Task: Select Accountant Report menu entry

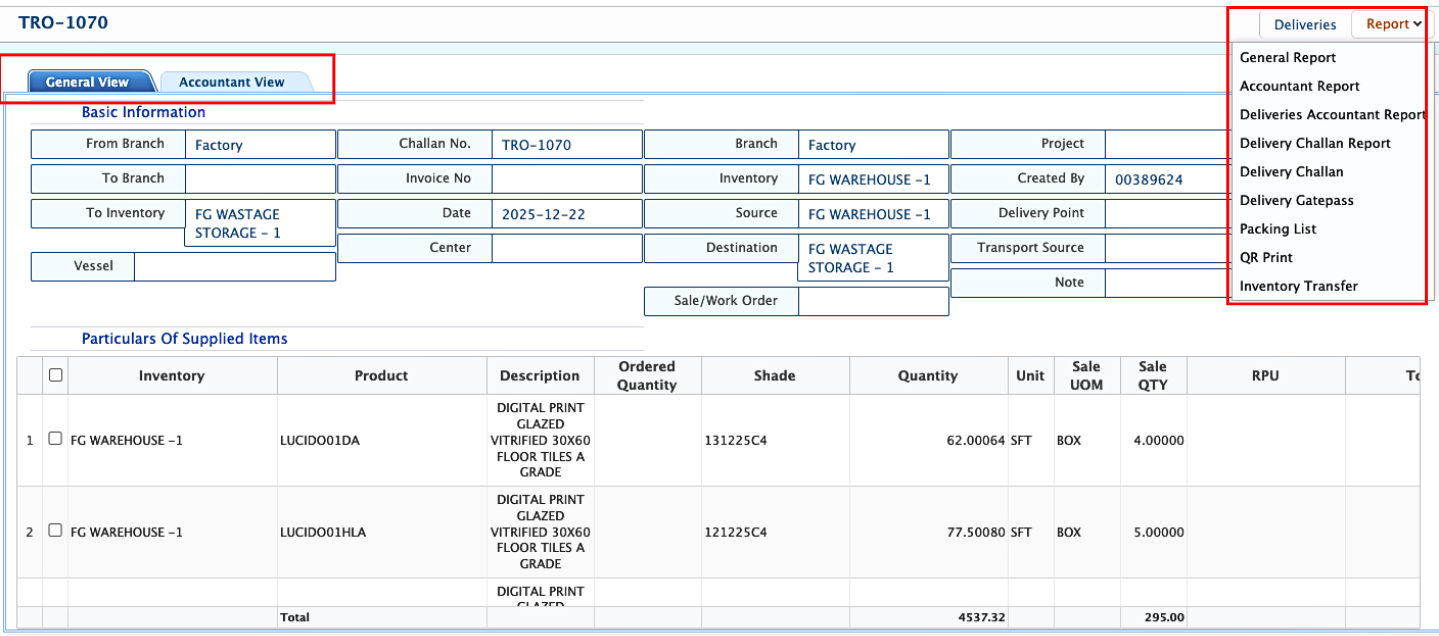Action: (1299, 86)
